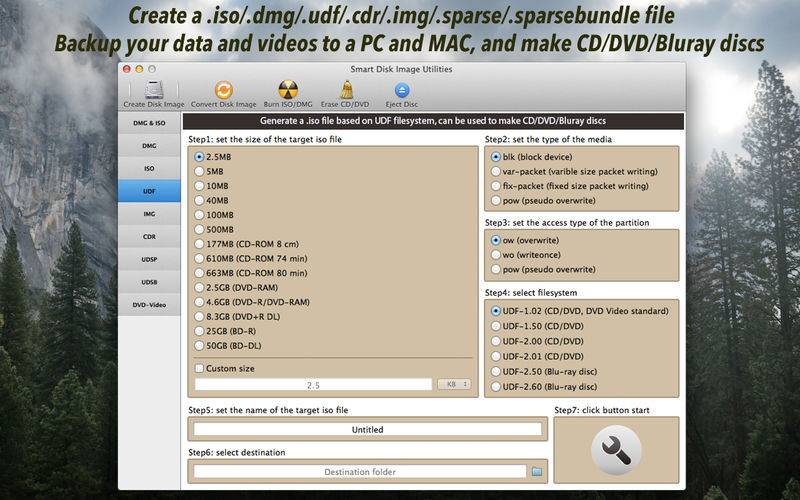Switch to the ISO sidebar tab
The height and width of the screenshot is (500, 800).
tap(149, 168)
